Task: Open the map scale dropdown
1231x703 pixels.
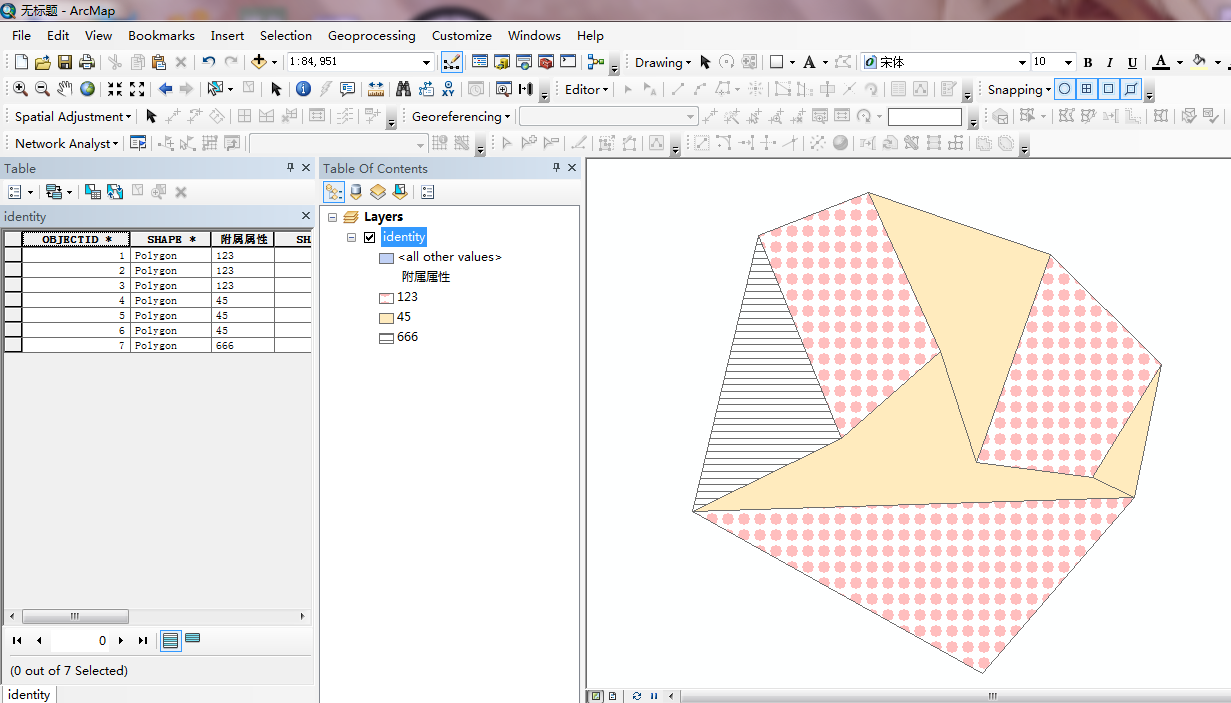Action: coord(426,62)
